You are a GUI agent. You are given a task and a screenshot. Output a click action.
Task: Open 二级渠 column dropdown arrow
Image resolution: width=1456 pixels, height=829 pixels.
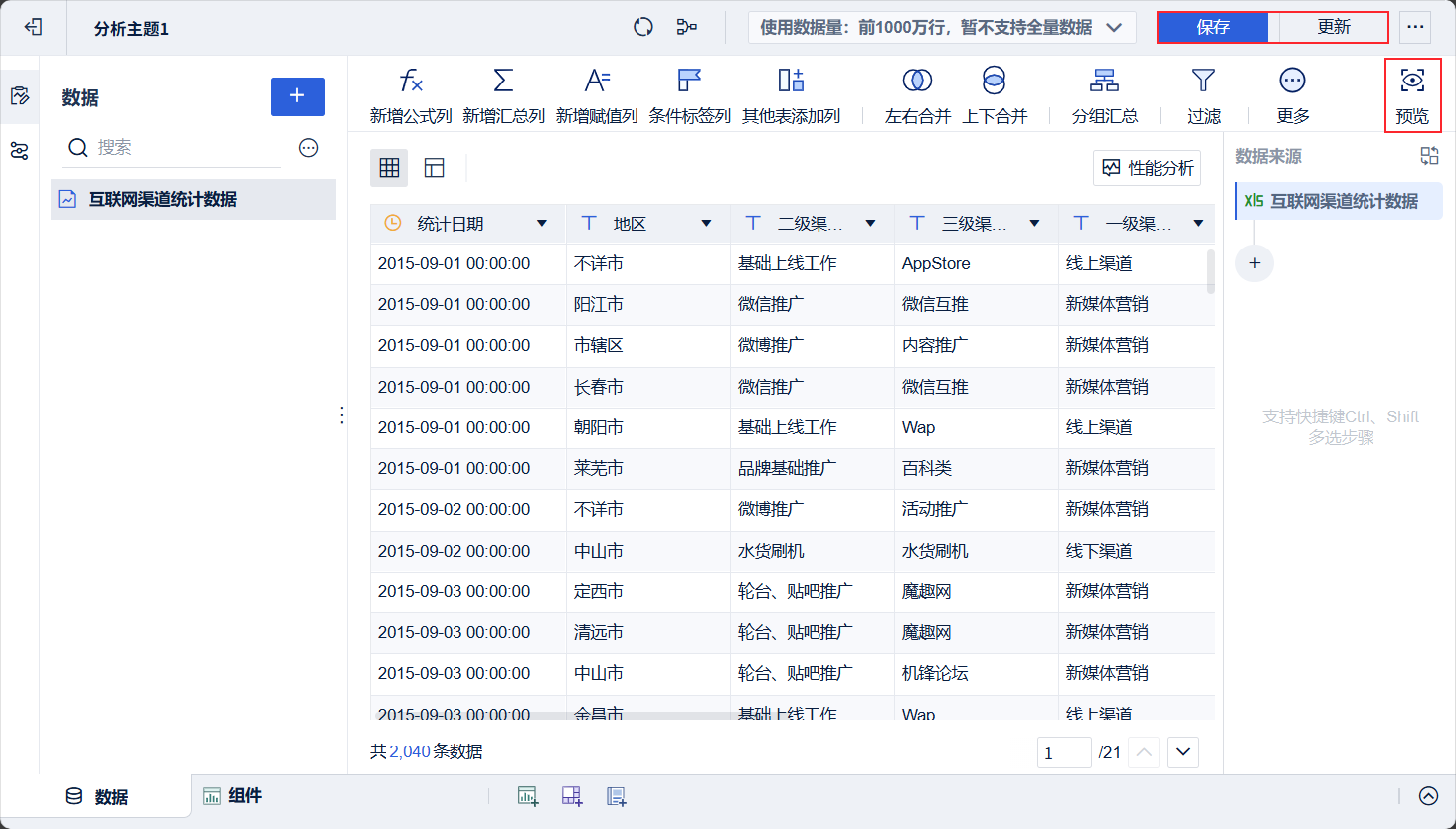871,224
